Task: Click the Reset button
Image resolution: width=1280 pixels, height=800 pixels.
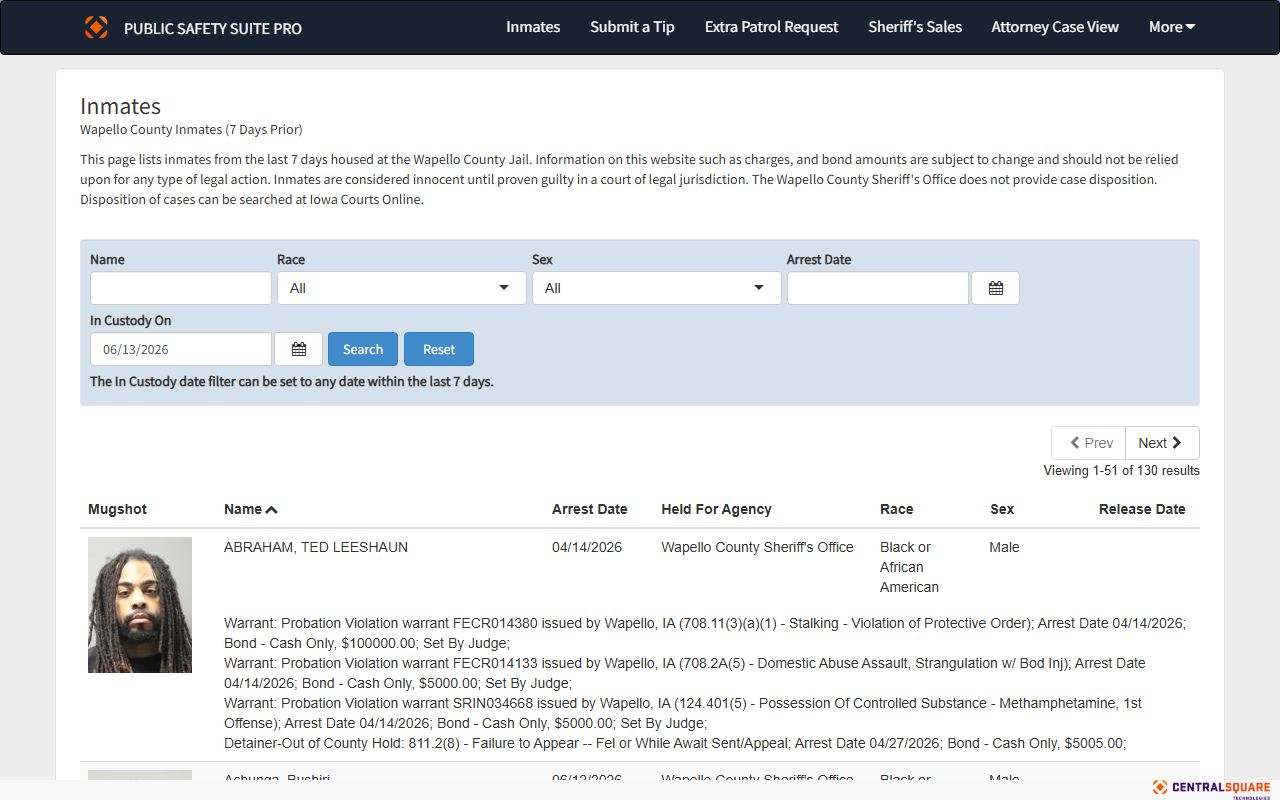Action: pos(439,349)
